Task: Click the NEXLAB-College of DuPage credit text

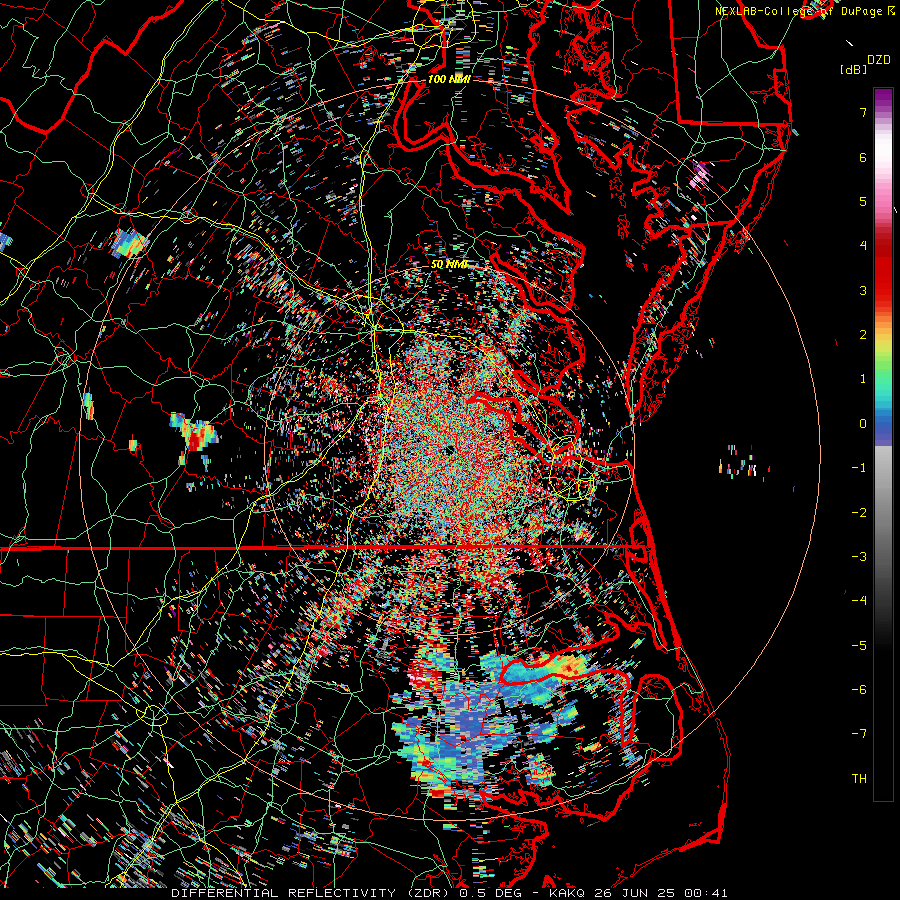Action: click(800, 11)
